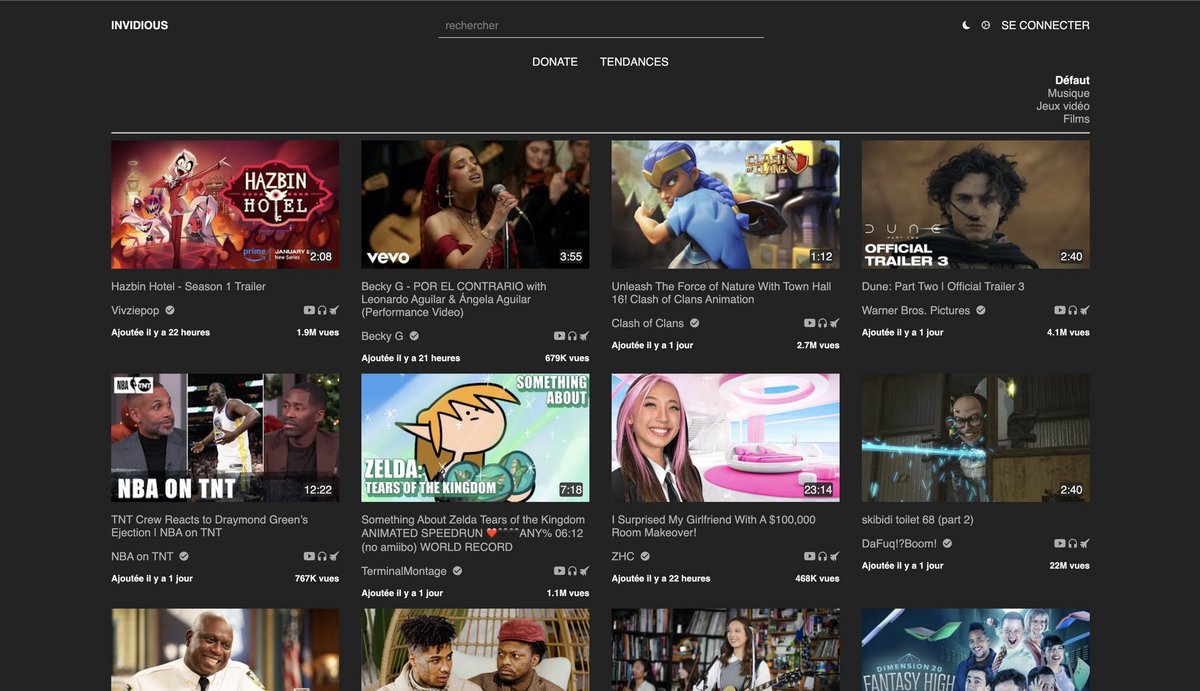Screen dimensions: 1200x691
Task: Click jet icon beside DaFuq!?Boom!
Action: 1084,544
